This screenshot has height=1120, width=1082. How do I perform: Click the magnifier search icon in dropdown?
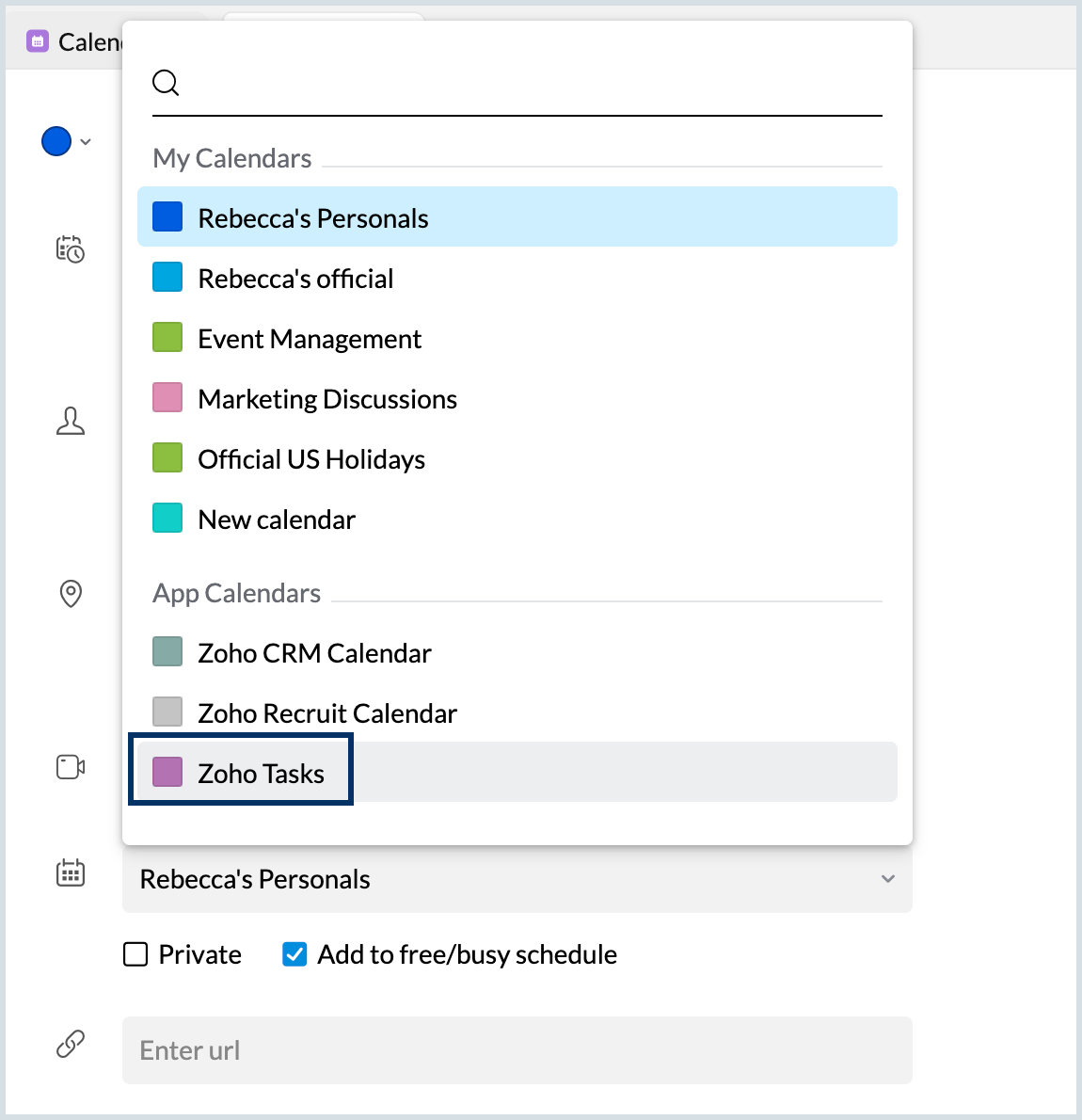[166, 83]
